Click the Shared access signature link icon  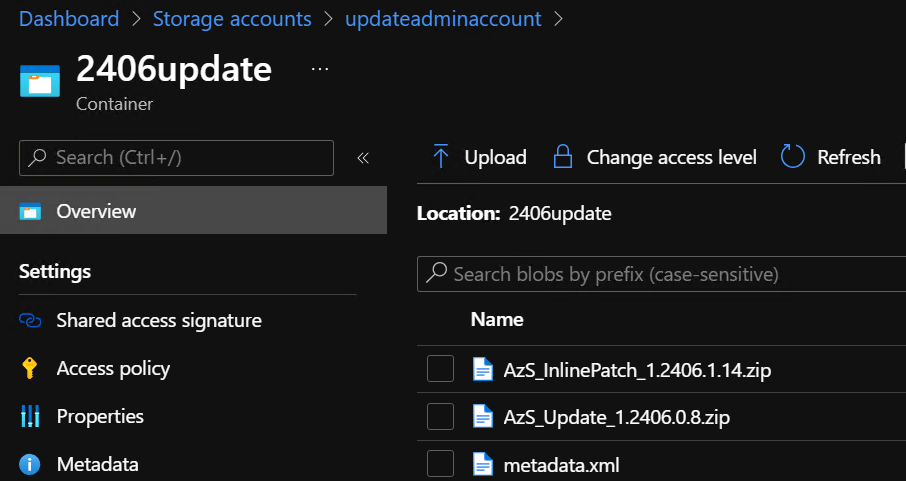click(30, 321)
